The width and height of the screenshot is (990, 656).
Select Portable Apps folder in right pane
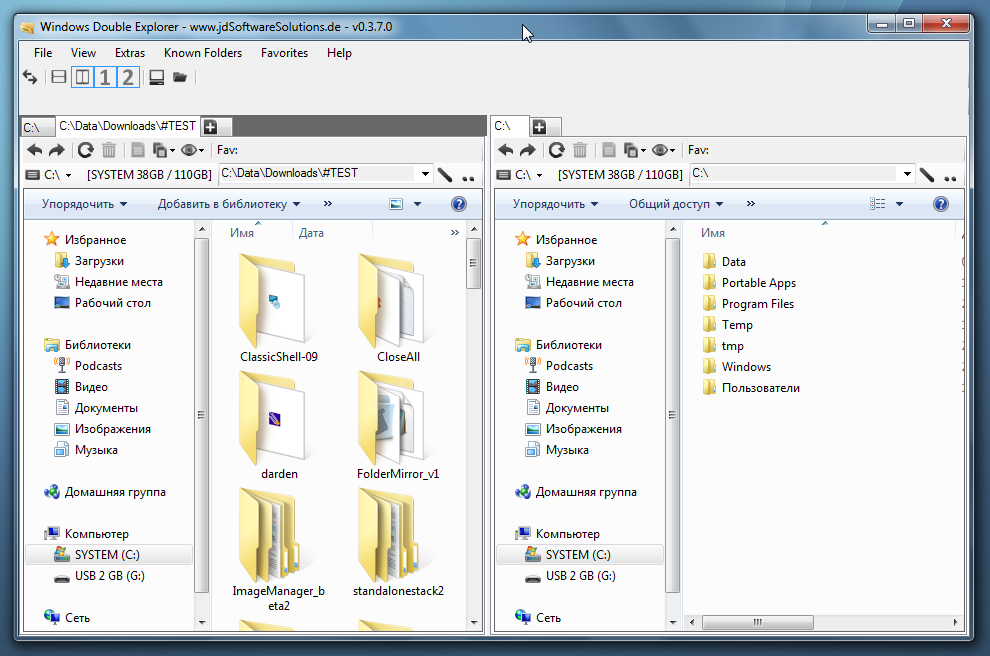(x=749, y=283)
